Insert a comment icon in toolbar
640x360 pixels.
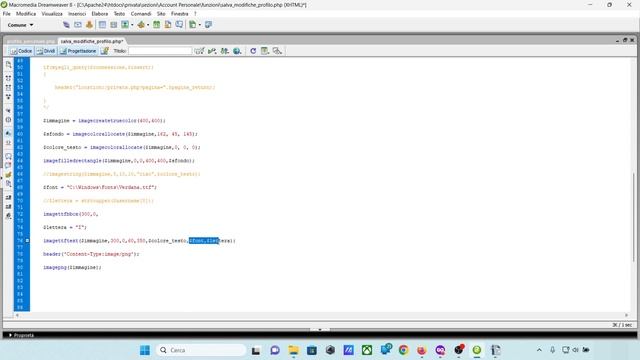click(x=179, y=25)
